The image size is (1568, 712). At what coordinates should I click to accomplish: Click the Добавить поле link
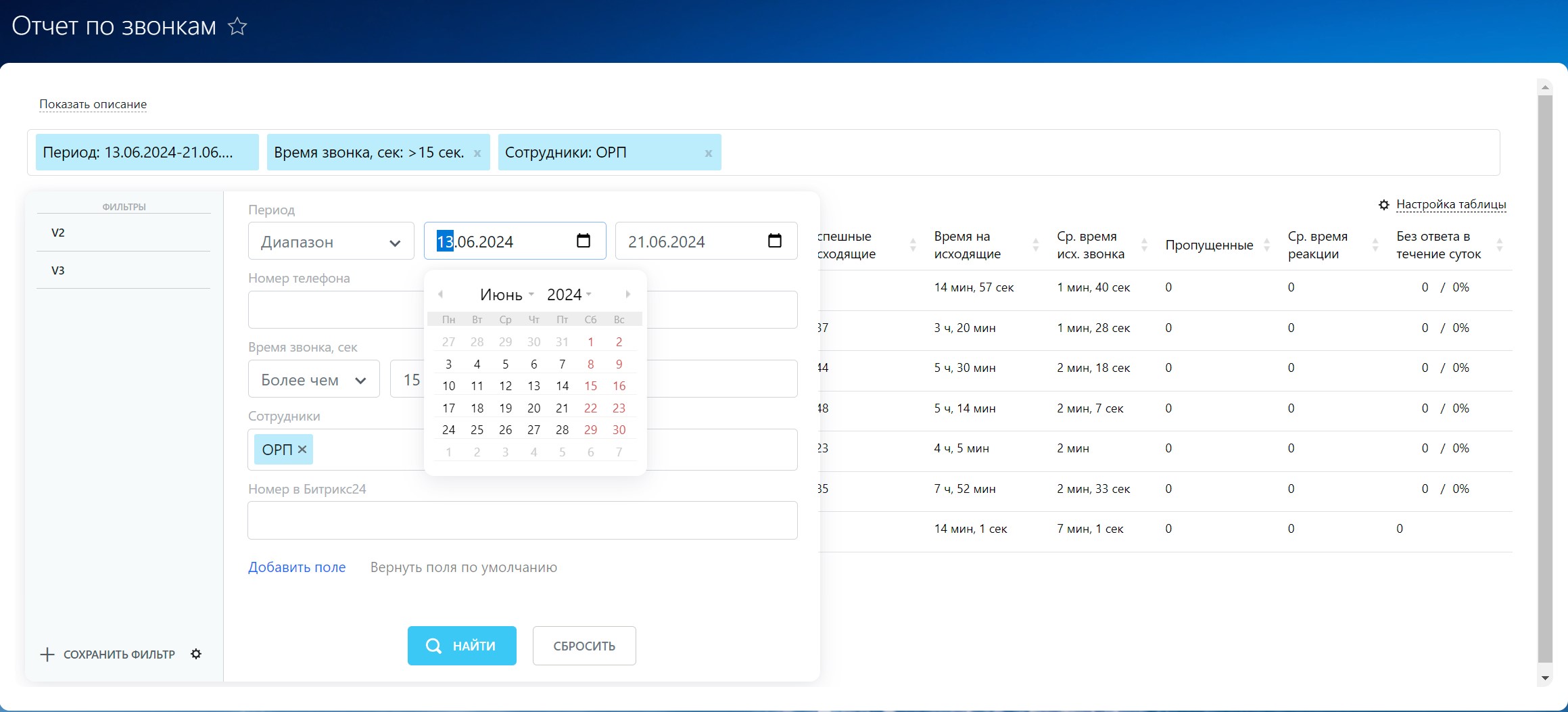[297, 567]
